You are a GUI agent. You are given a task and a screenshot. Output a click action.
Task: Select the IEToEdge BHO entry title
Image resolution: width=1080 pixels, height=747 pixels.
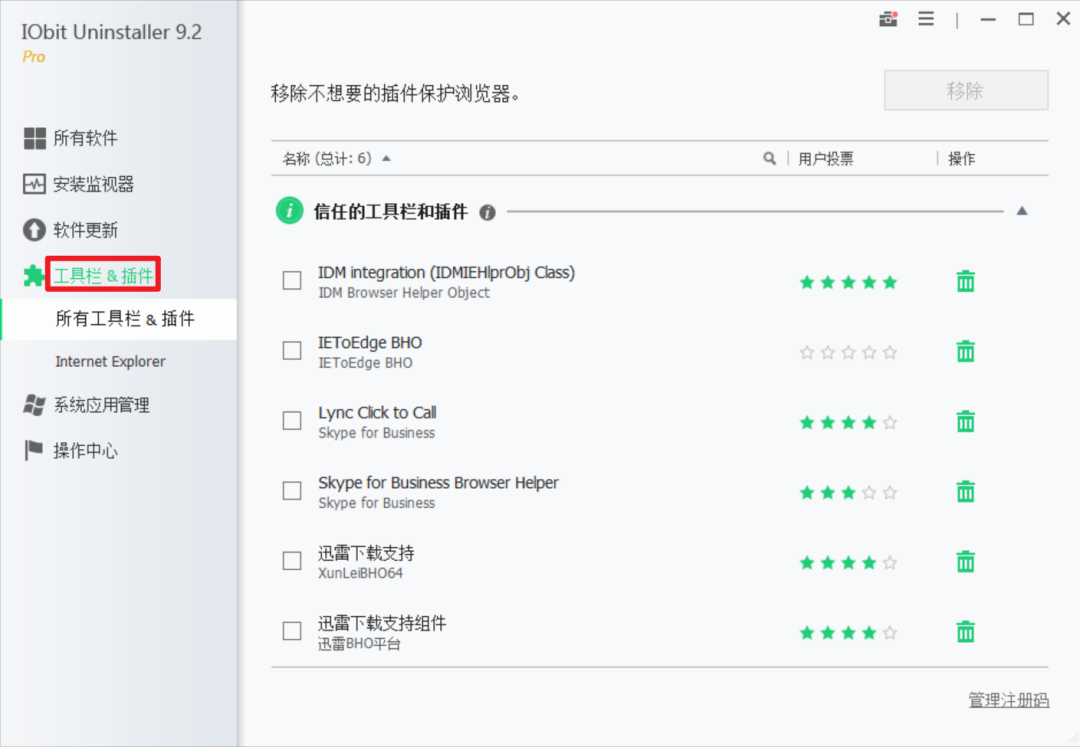[x=370, y=343]
